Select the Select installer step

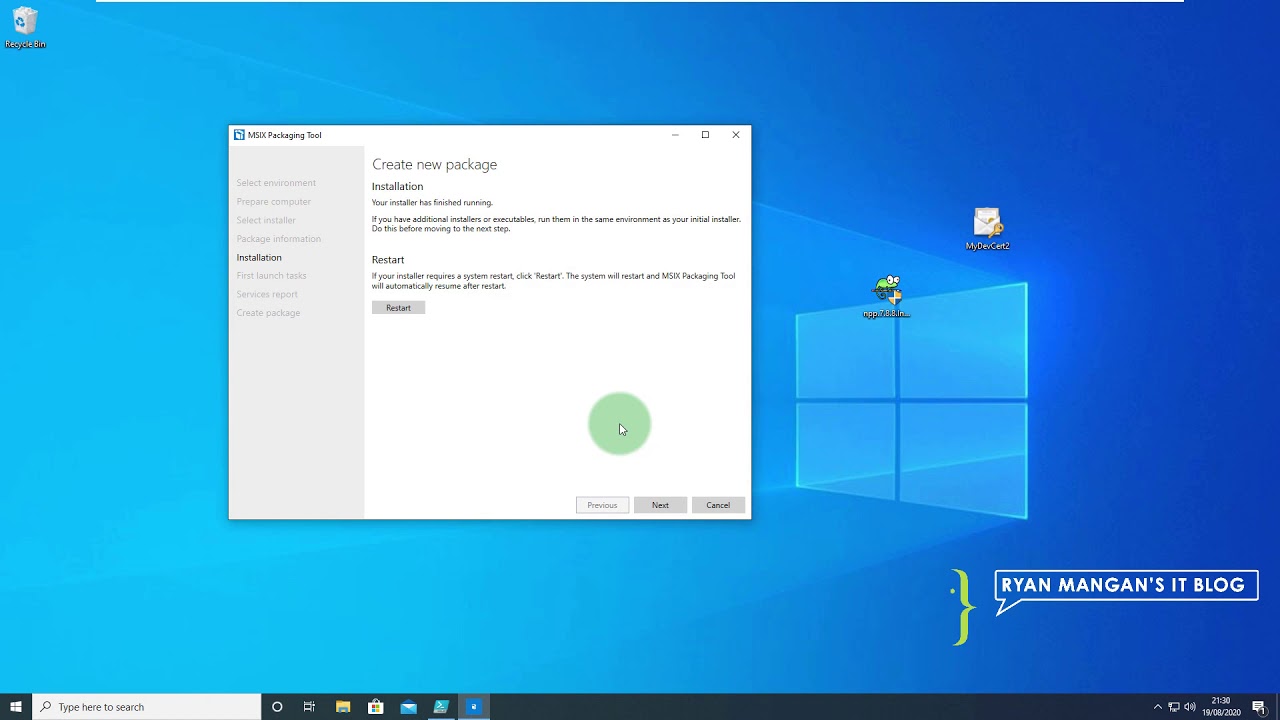[266, 220]
